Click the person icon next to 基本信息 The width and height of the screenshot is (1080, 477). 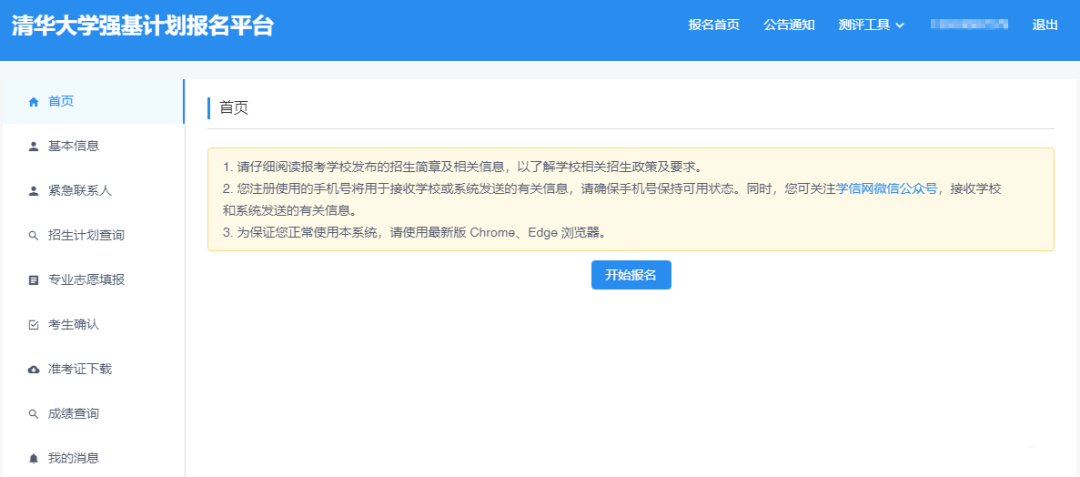[x=33, y=146]
